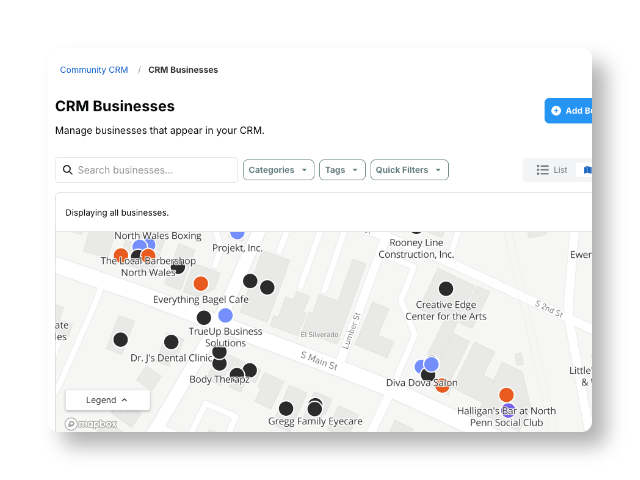Viewport: 640px width, 480px height.
Task: Select the blue marker above Projekt, Inc.
Action: click(x=237, y=235)
